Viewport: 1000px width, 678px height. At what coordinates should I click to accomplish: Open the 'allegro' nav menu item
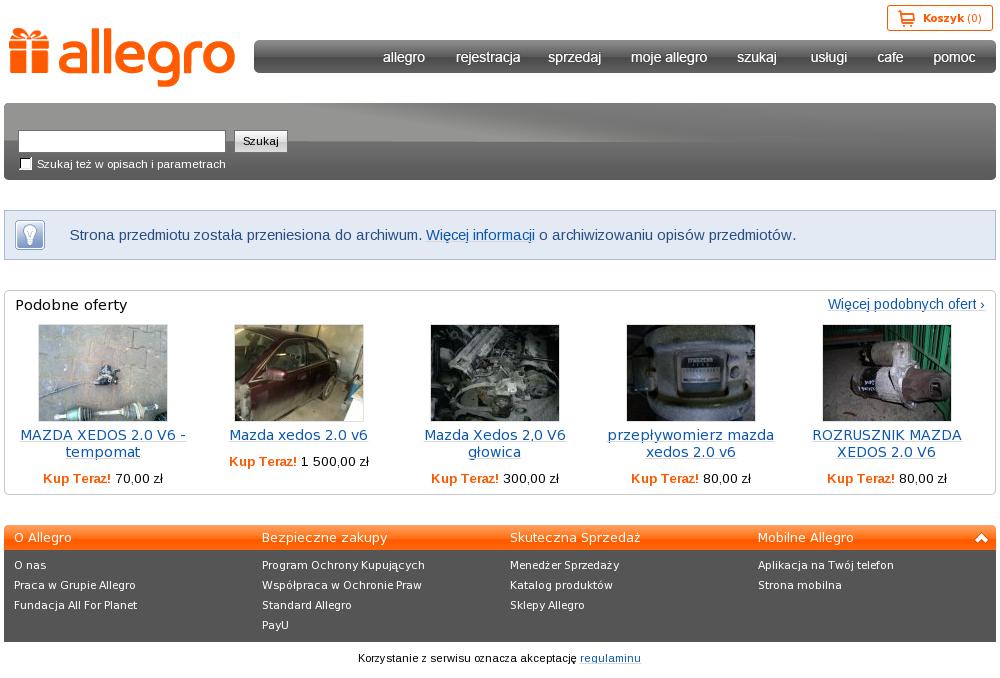point(404,57)
